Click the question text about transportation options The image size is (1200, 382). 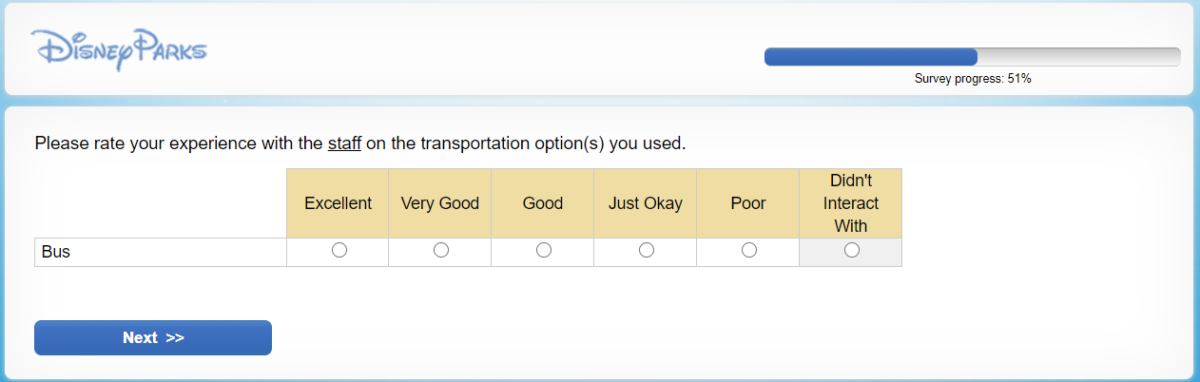click(360, 143)
